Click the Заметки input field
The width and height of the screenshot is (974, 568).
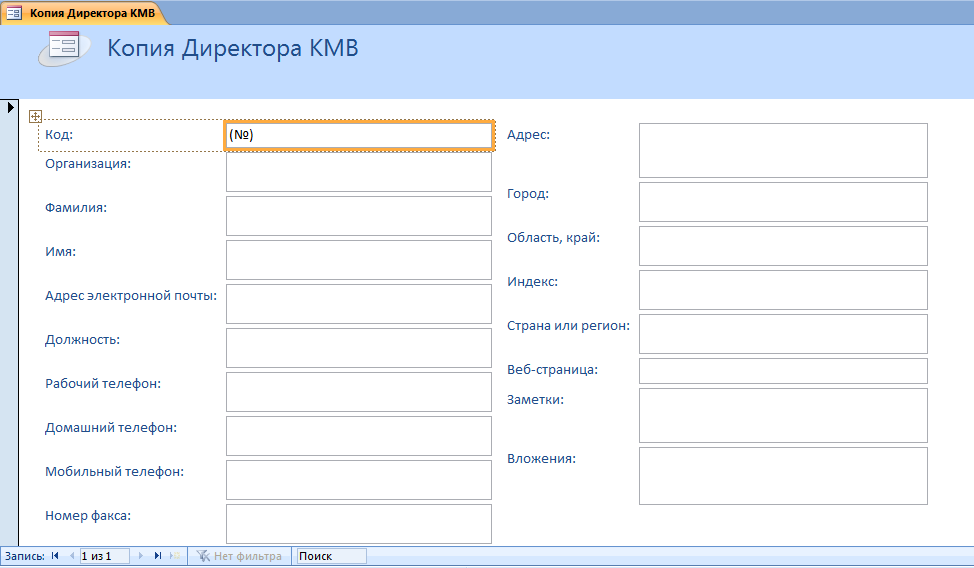[783, 416]
